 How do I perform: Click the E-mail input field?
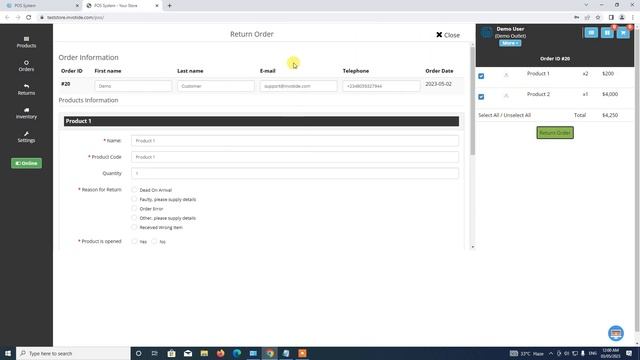[x=299, y=86]
